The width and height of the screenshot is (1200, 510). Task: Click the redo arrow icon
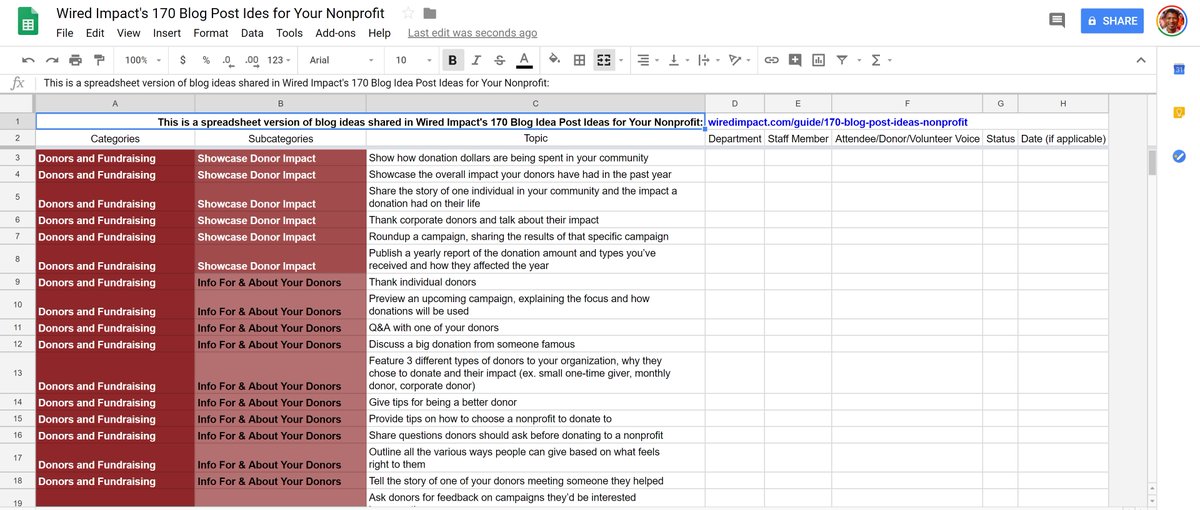coord(52,60)
